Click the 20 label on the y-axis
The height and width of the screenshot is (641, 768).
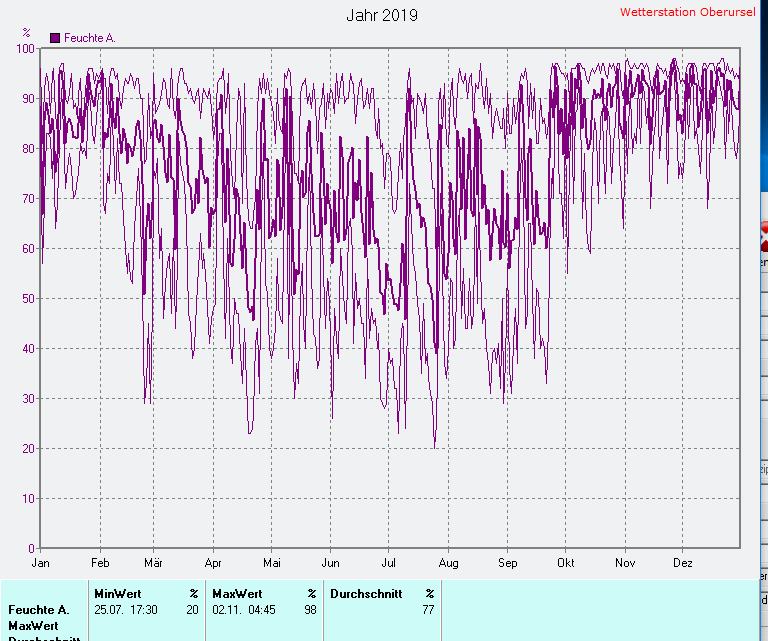pos(28,449)
